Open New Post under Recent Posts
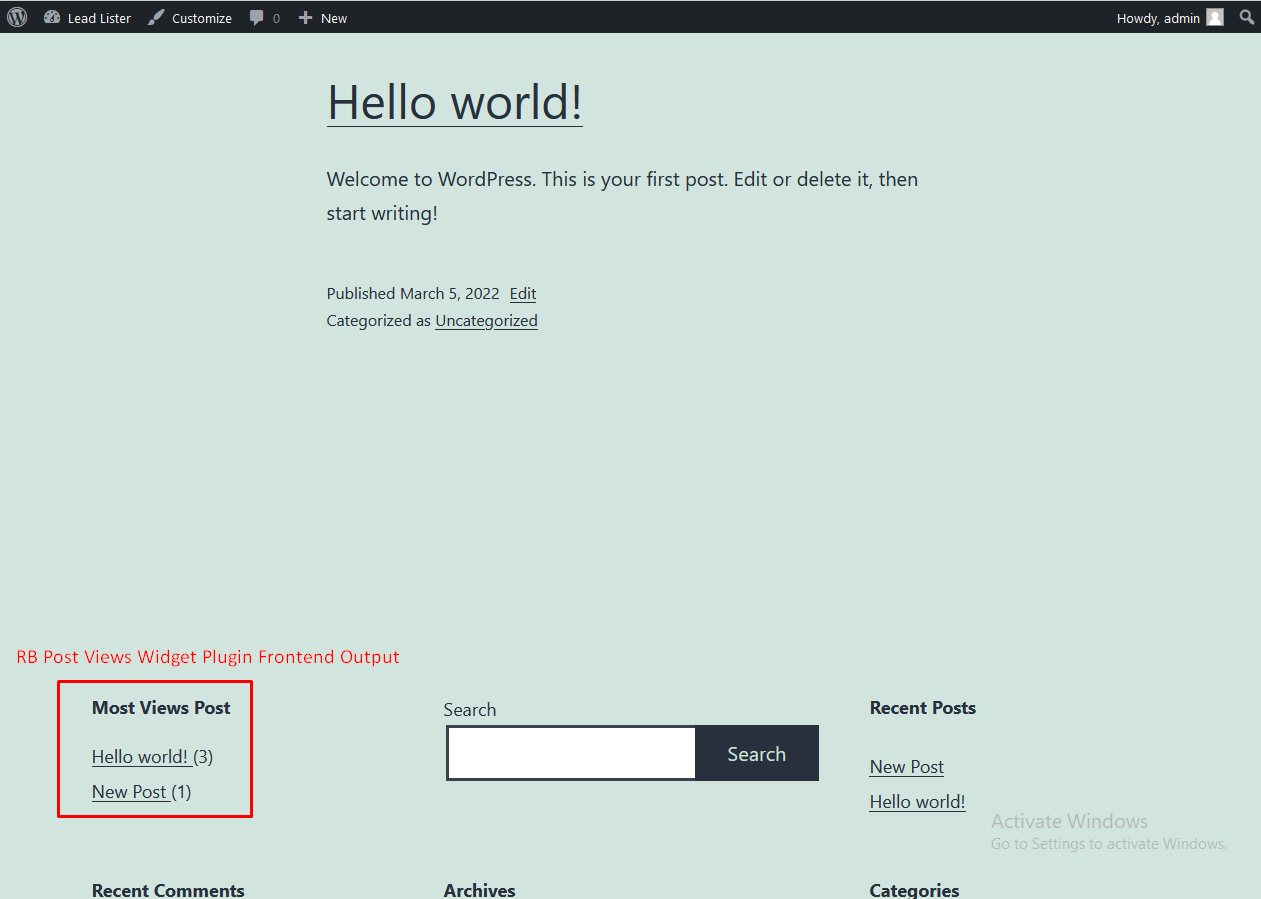Image resolution: width=1261 pixels, height=899 pixels. tap(907, 766)
